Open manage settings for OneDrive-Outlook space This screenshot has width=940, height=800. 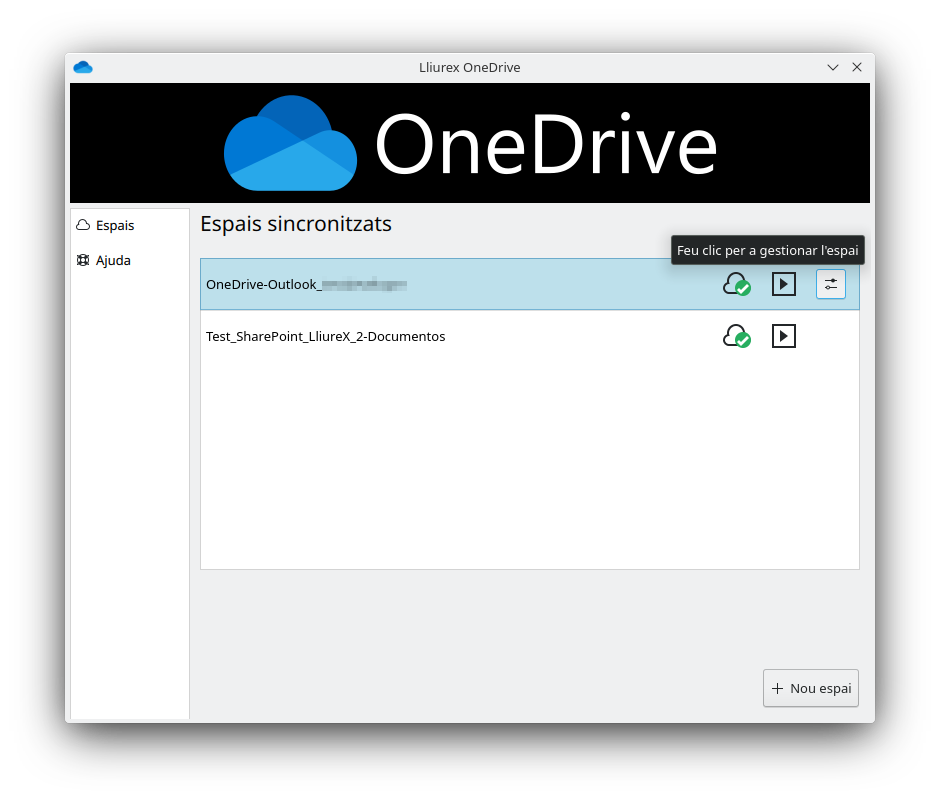(830, 285)
